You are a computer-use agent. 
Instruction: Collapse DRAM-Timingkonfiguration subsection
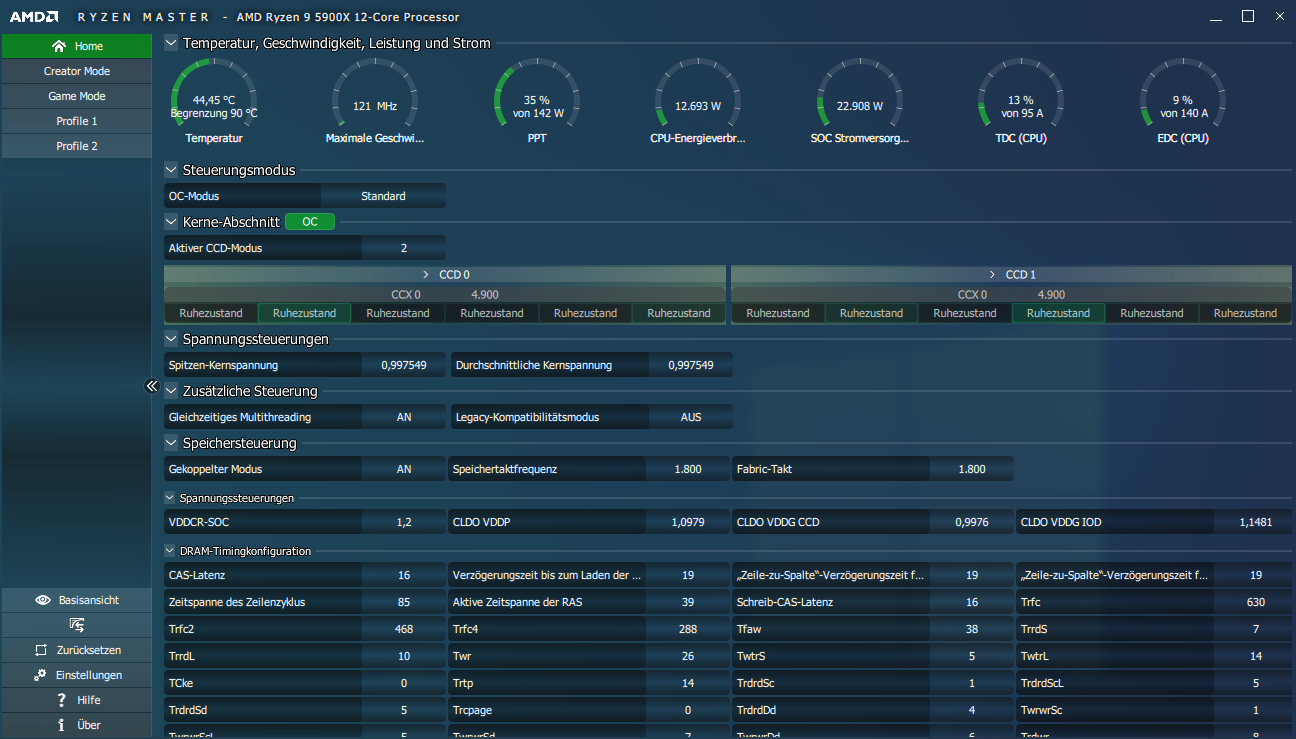(x=170, y=550)
